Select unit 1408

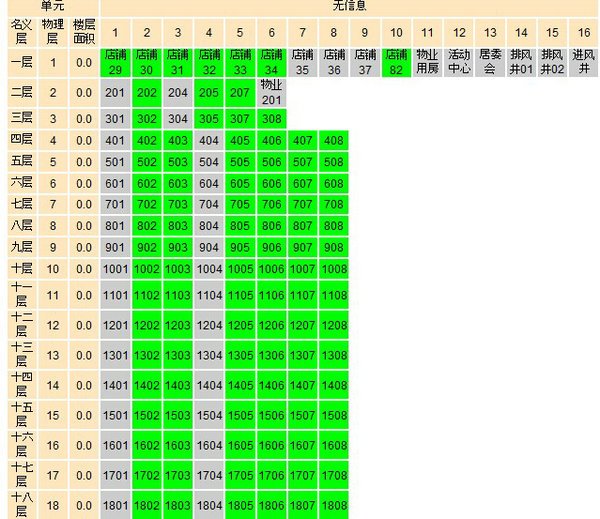click(334, 385)
